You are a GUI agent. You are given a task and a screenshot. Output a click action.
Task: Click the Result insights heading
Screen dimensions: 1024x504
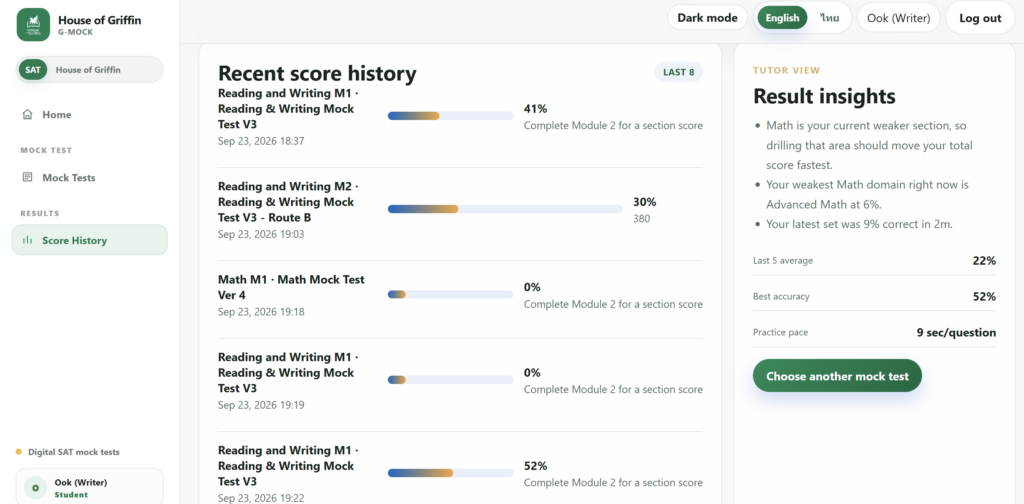[824, 97]
